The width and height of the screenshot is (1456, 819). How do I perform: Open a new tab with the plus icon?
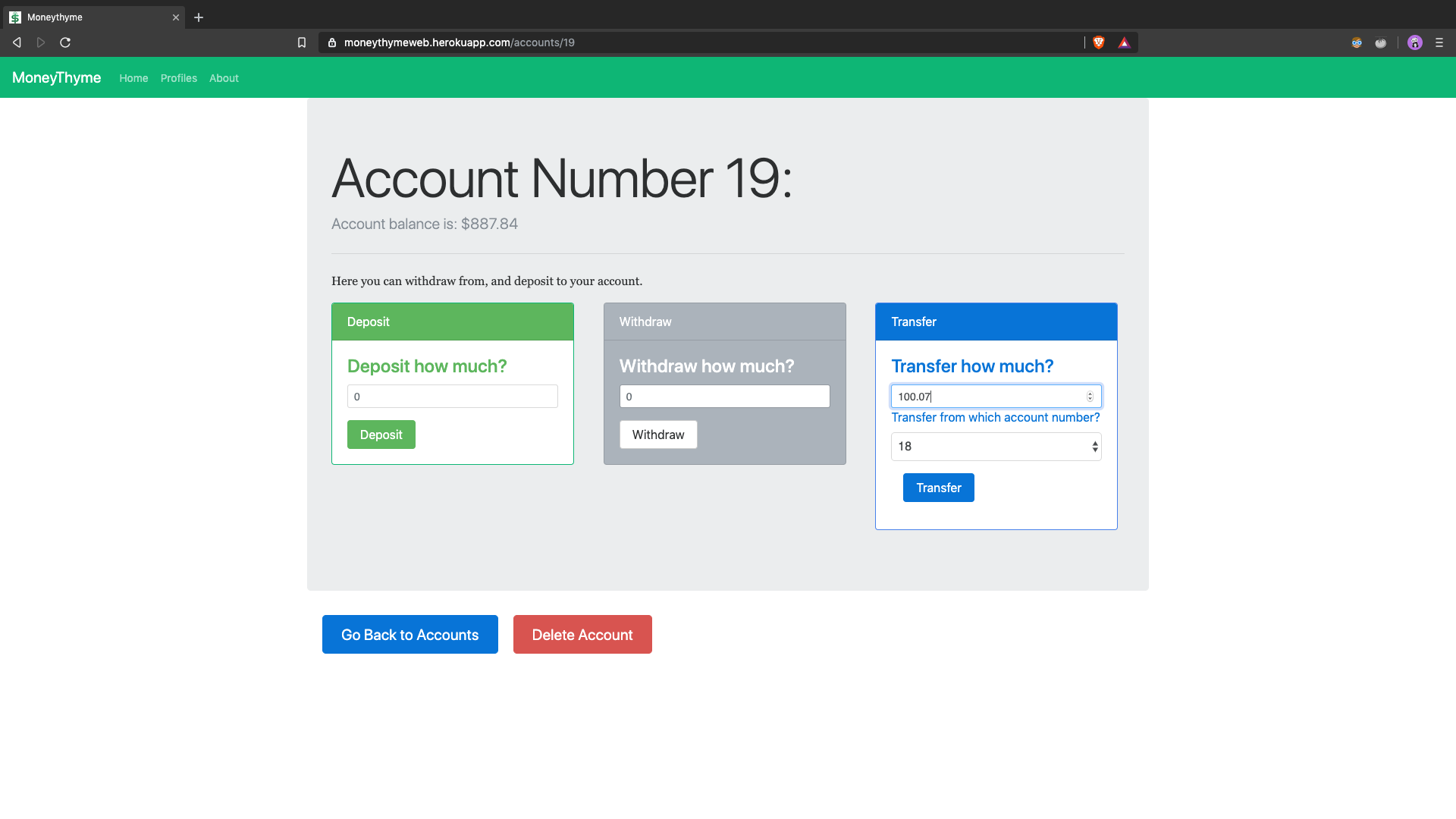tap(199, 17)
